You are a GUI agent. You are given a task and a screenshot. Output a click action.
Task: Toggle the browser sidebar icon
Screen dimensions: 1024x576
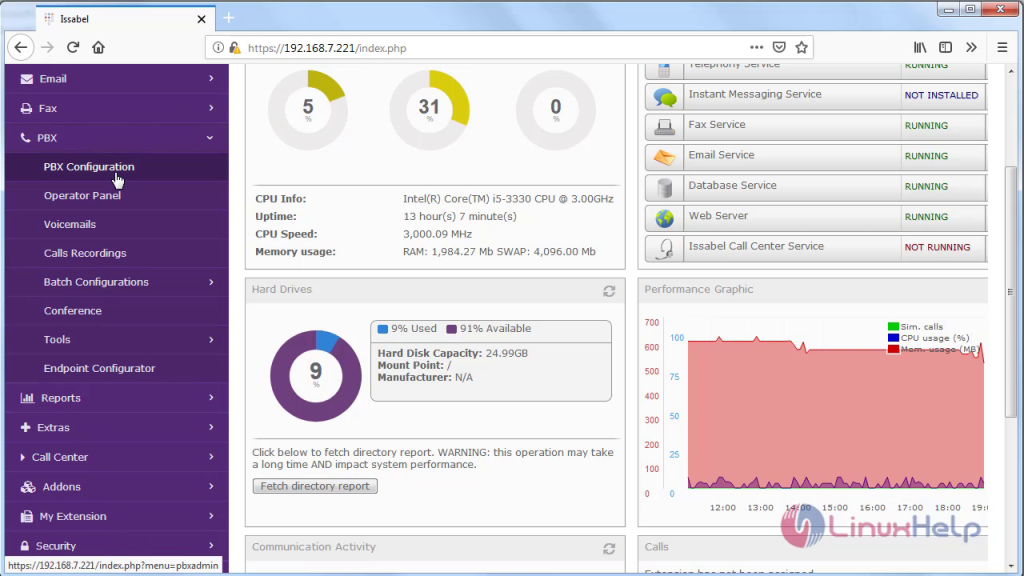click(x=945, y=47)
